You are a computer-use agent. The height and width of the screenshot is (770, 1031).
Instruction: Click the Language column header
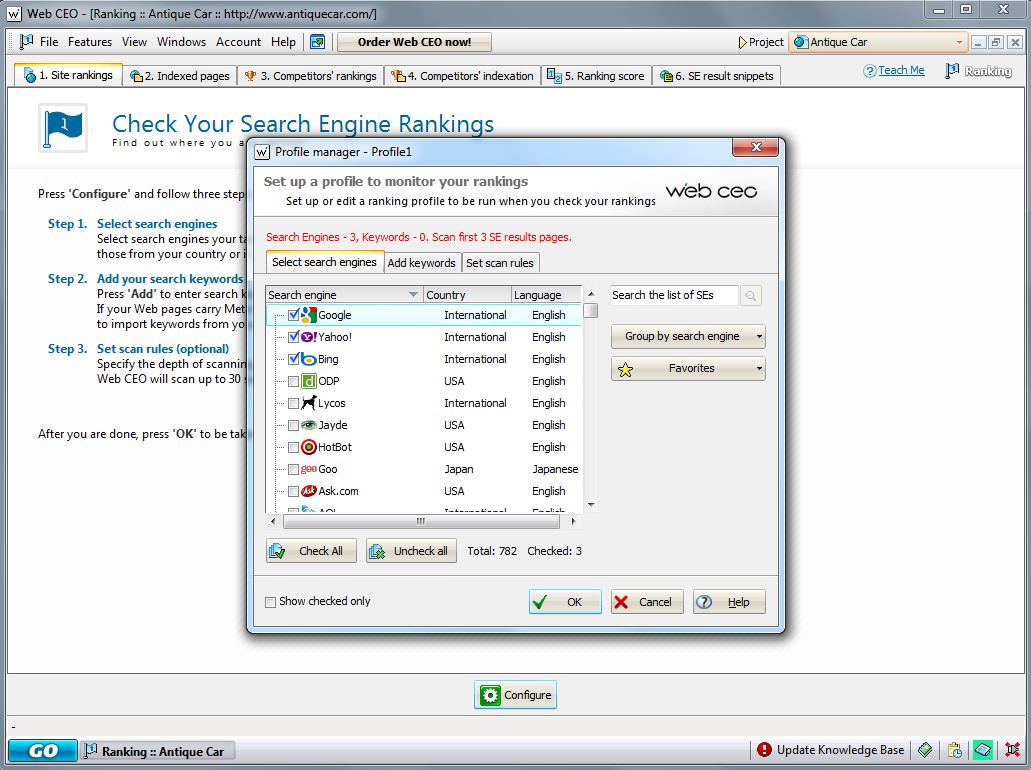tap(546, 295)
